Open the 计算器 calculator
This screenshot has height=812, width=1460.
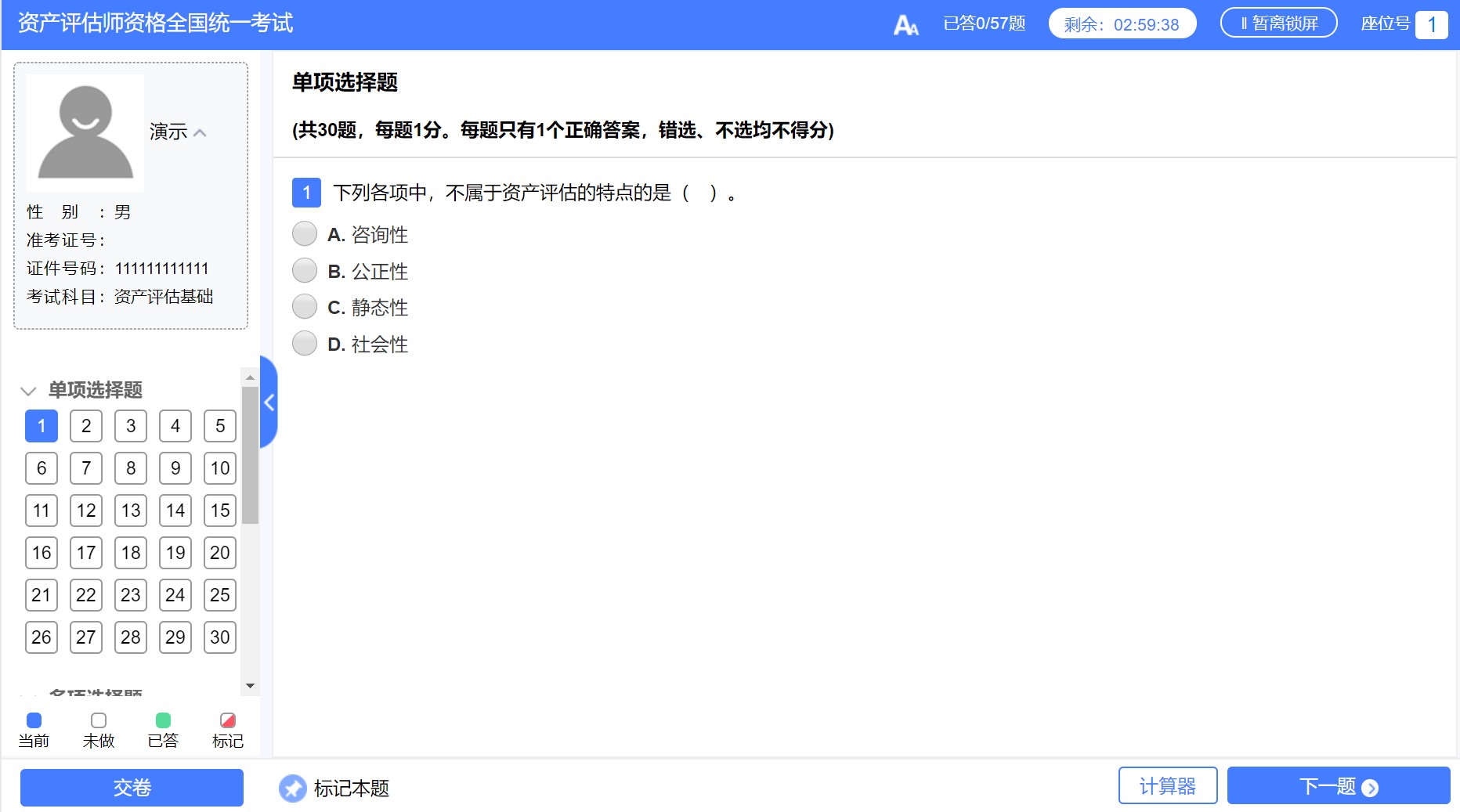pos(1168,785)
